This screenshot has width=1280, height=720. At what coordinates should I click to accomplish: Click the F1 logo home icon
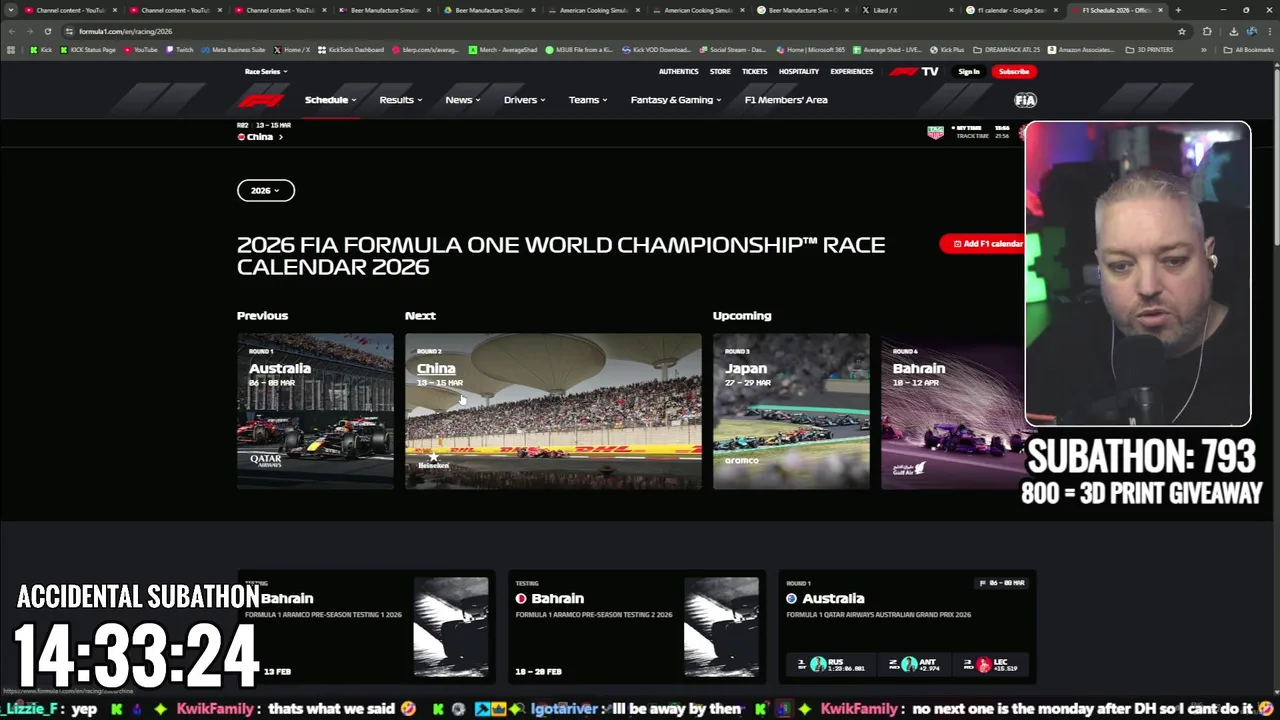[261, 100]
